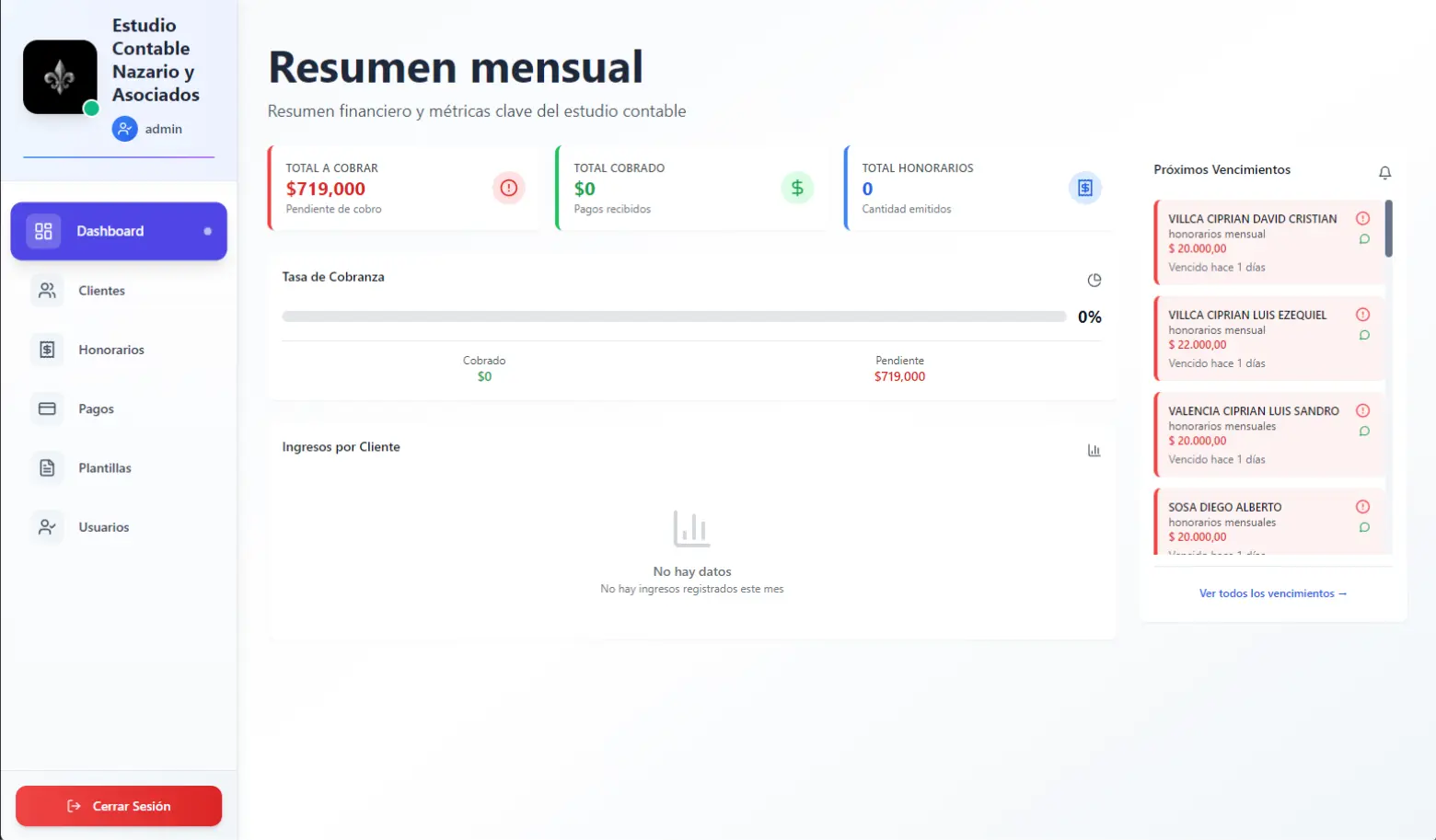Select the Usuarios icon in the sidebar

(47, 526)
